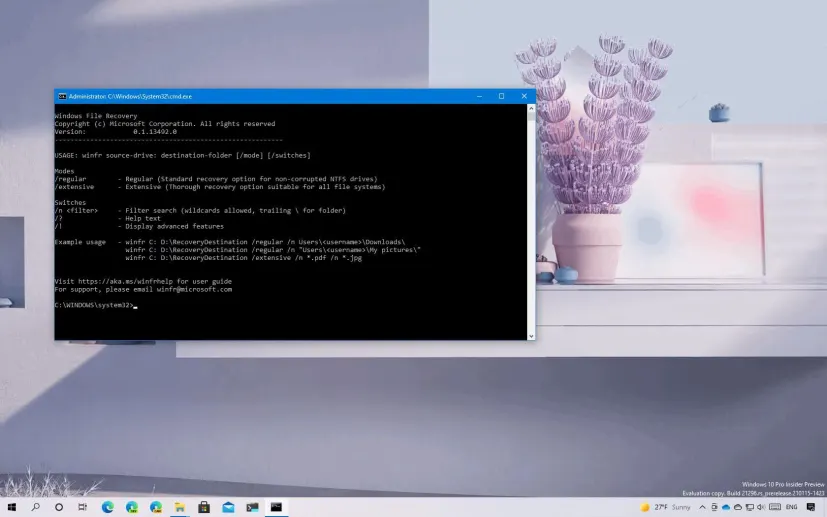
Task: Click the Meet Now tray icon
Action: [x=714, y=507]
